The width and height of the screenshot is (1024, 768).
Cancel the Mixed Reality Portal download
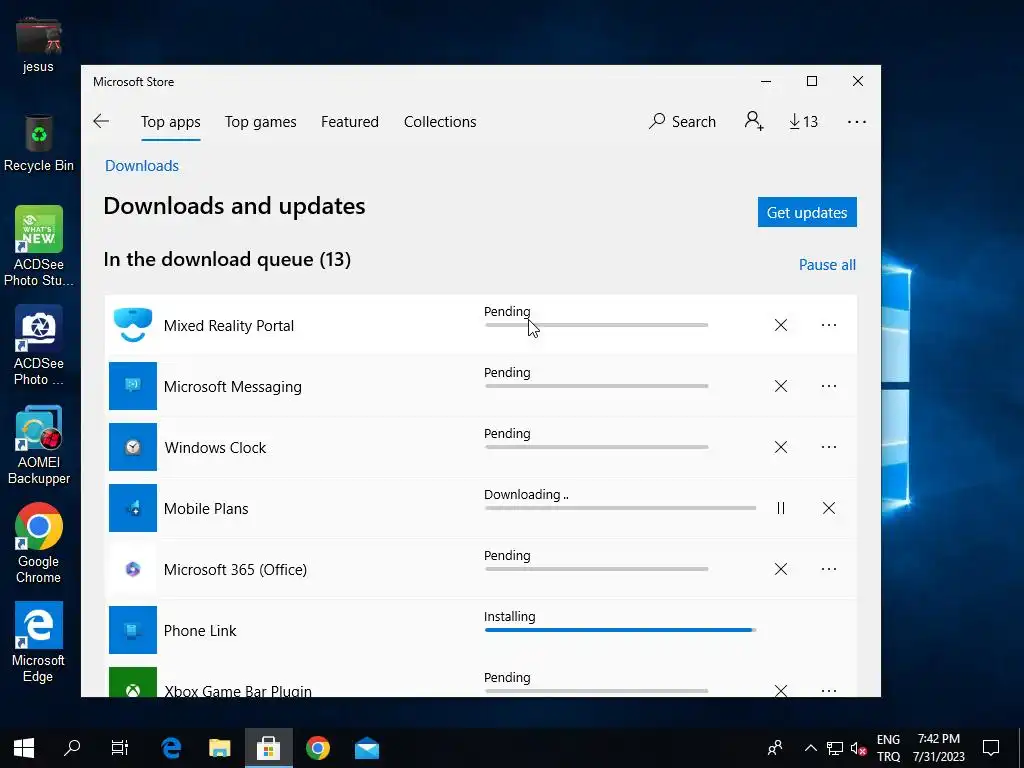(x=780, y=325)
